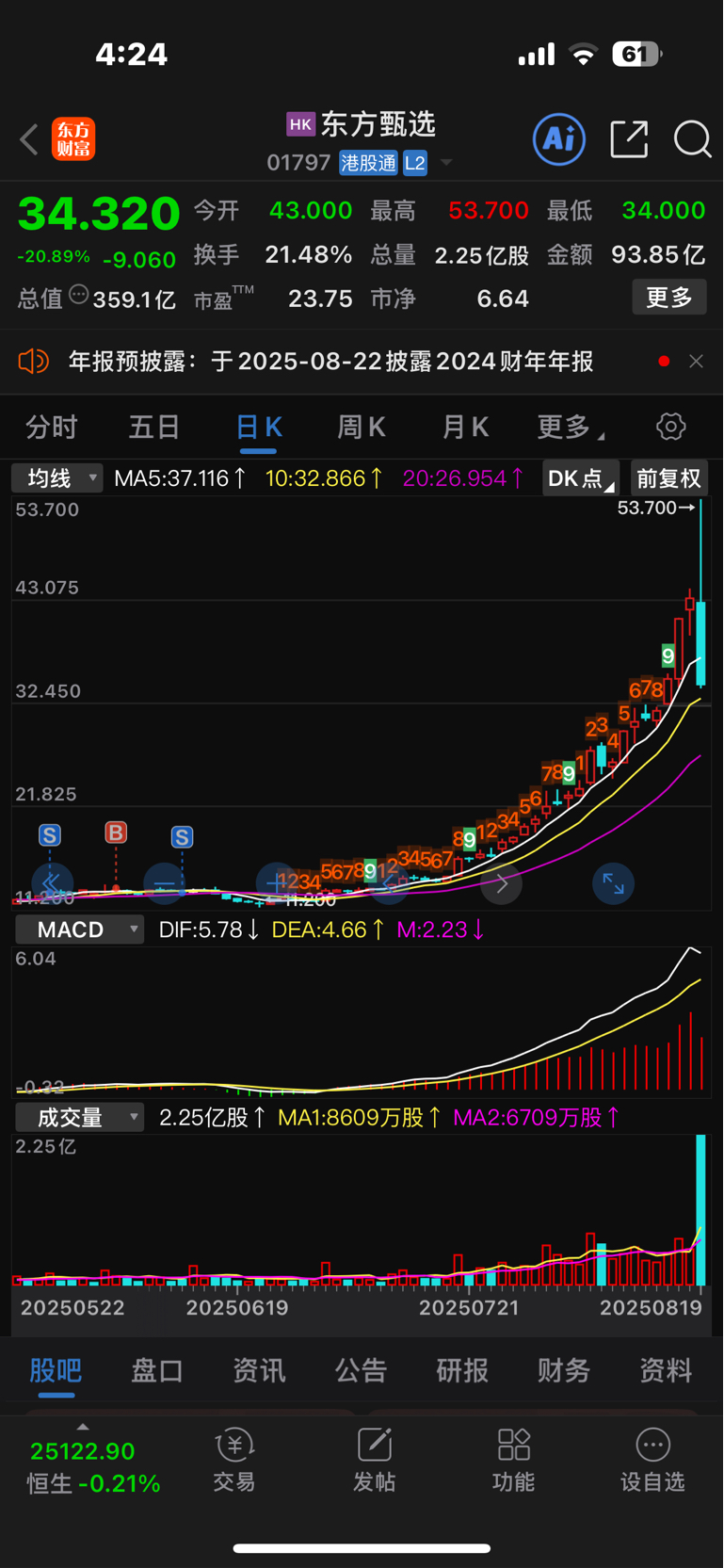
Task: Tap the back arrow icon
Action: (x=29, y=139)
